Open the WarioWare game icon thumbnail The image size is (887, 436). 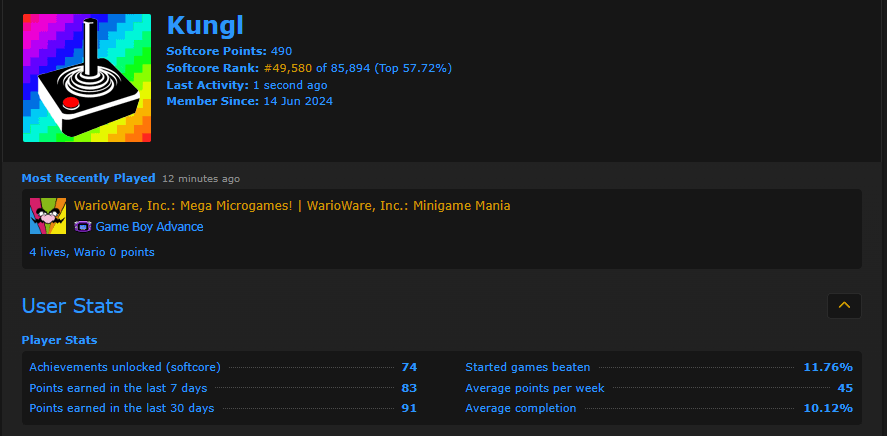[x=48, y=216]
